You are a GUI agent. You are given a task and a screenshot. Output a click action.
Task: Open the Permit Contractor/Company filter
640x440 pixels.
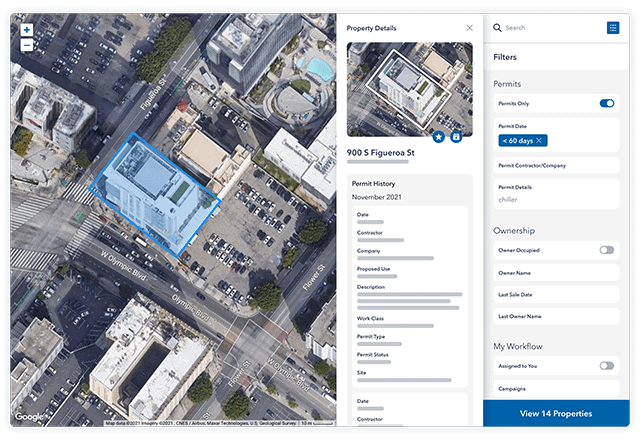(x=556, y=165)
